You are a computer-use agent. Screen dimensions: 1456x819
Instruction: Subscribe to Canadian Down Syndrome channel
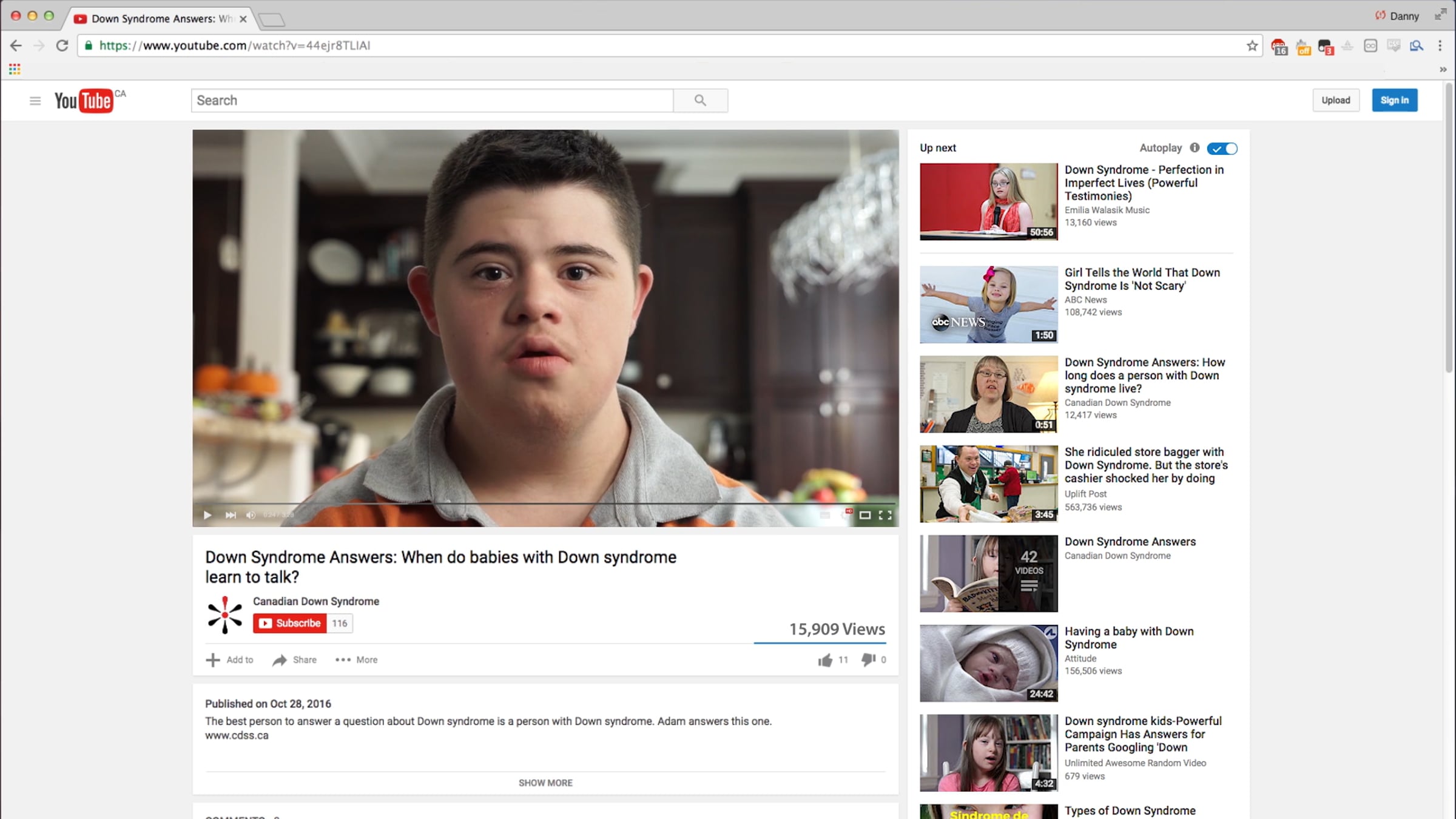(x=290, y=623)
